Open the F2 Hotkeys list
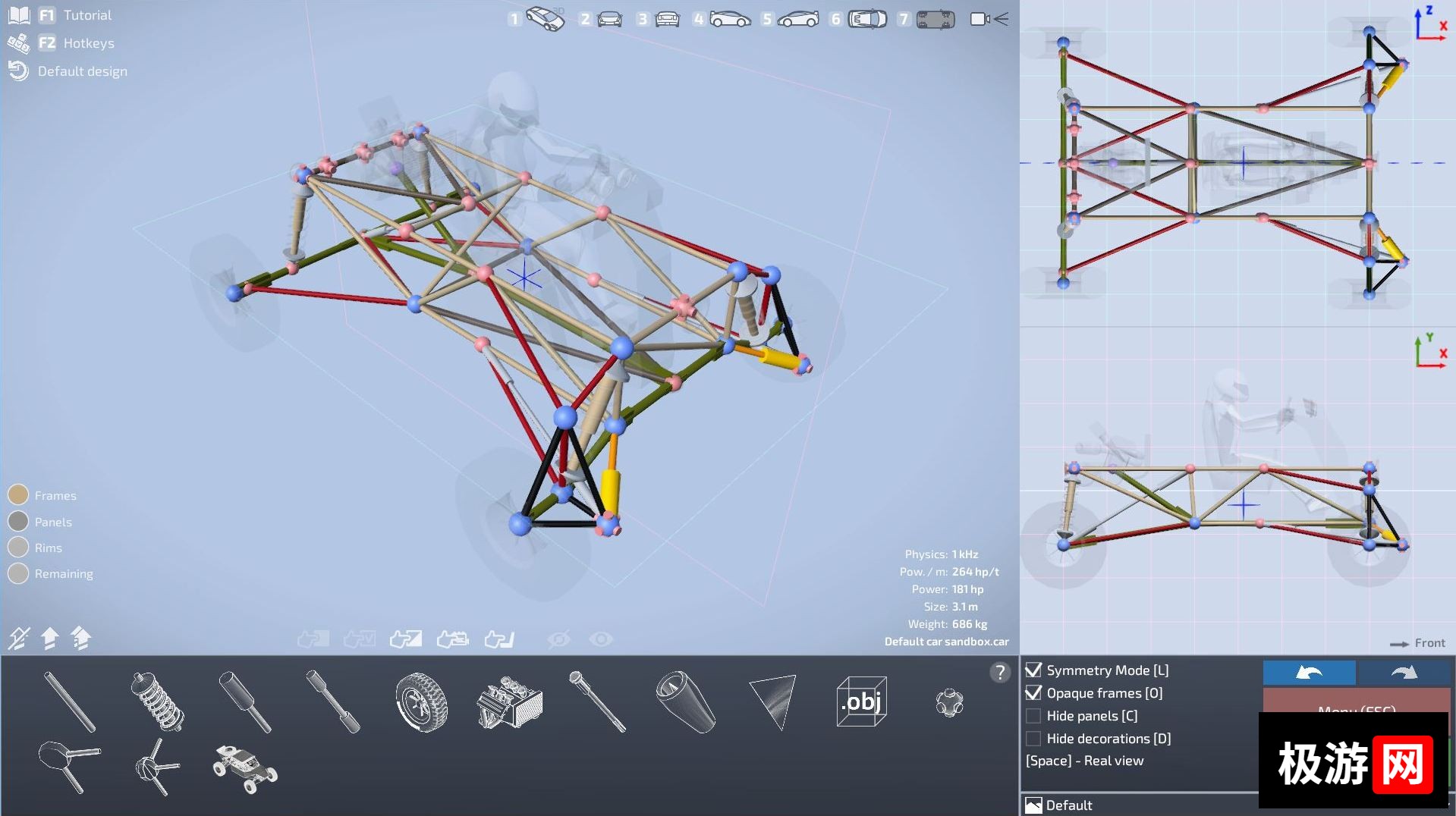Viewport: 1456px width, 816px height. pos(61,43)
